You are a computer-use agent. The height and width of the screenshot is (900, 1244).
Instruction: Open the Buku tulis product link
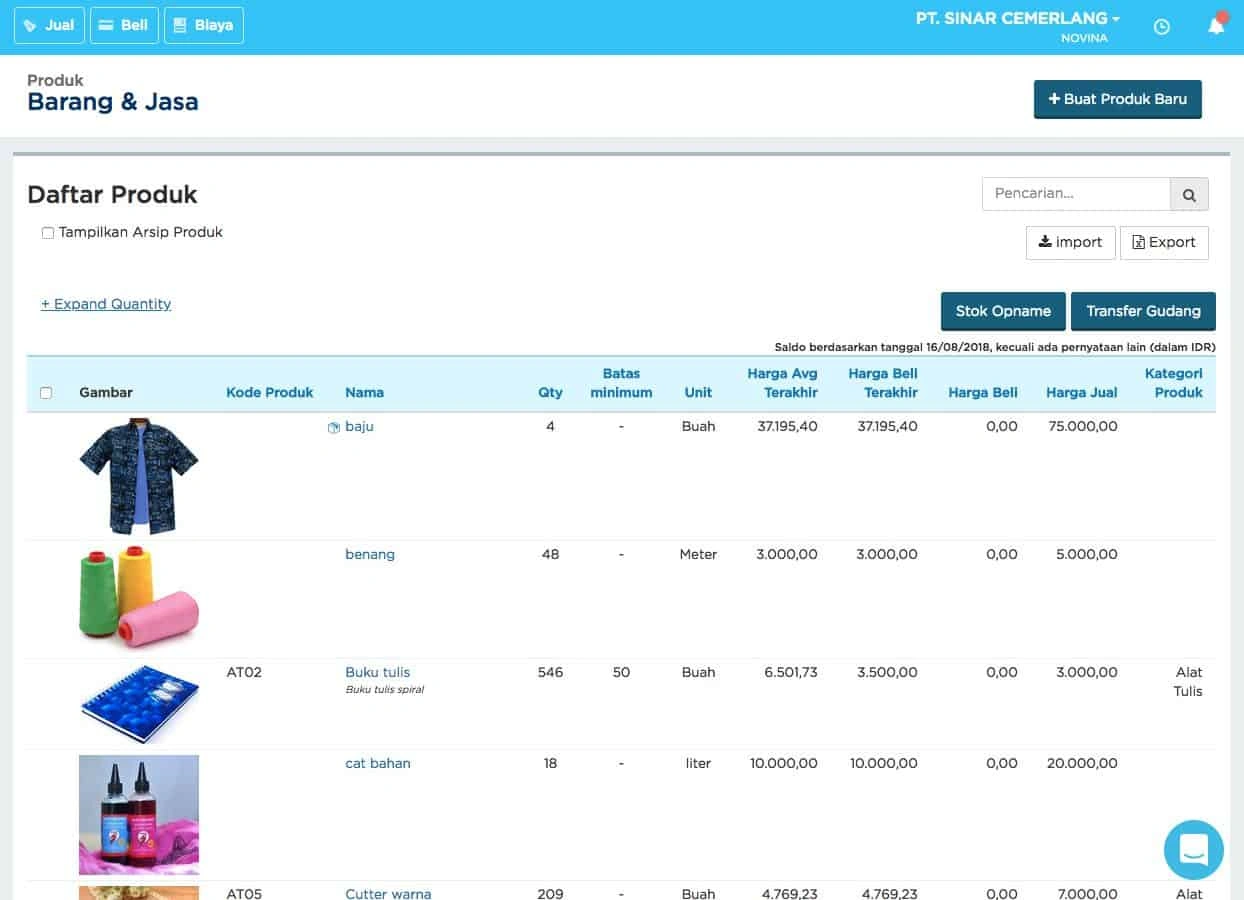[x=377, y=672]
